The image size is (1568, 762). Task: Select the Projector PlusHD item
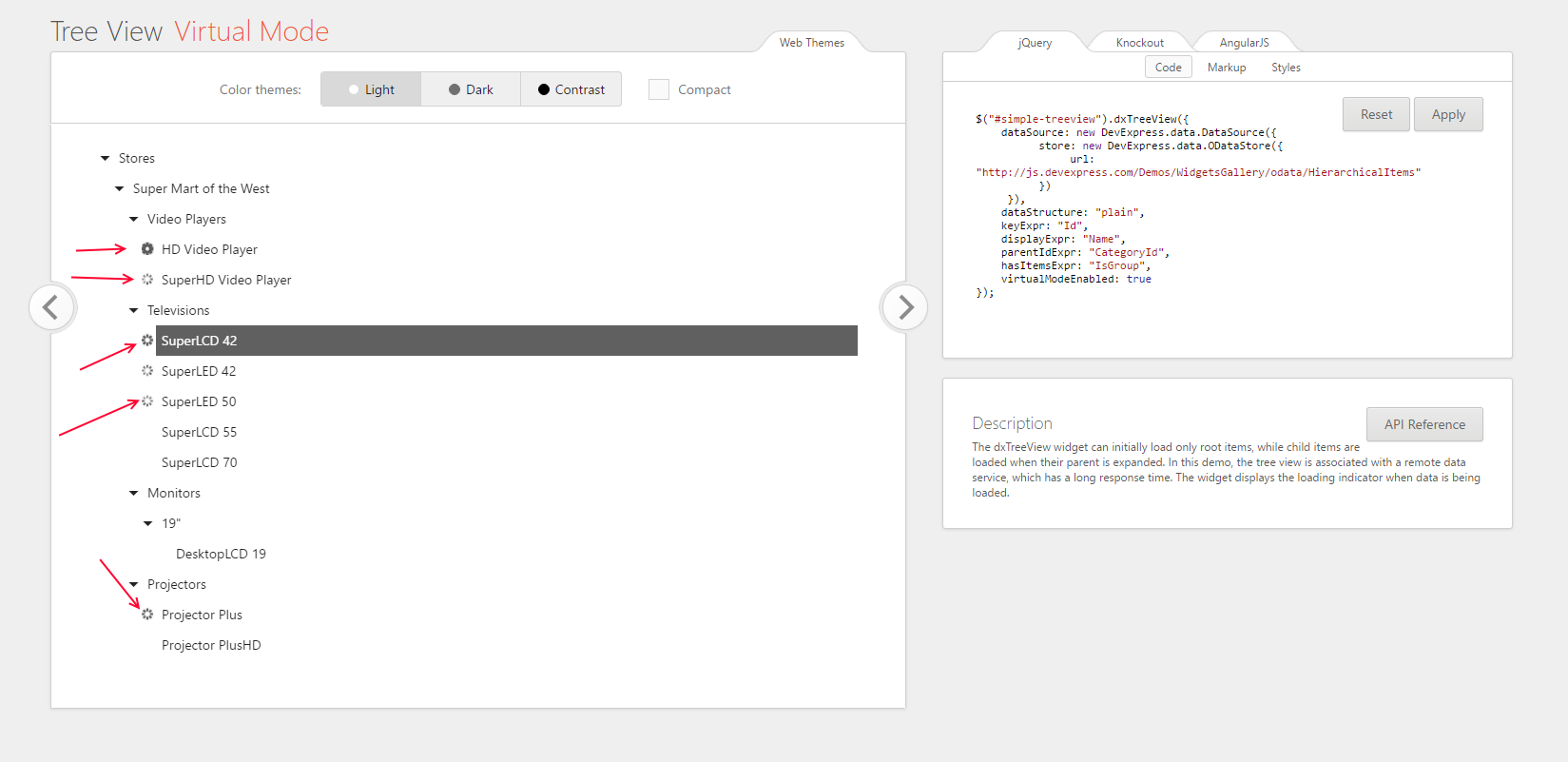(x=211, y=645)
